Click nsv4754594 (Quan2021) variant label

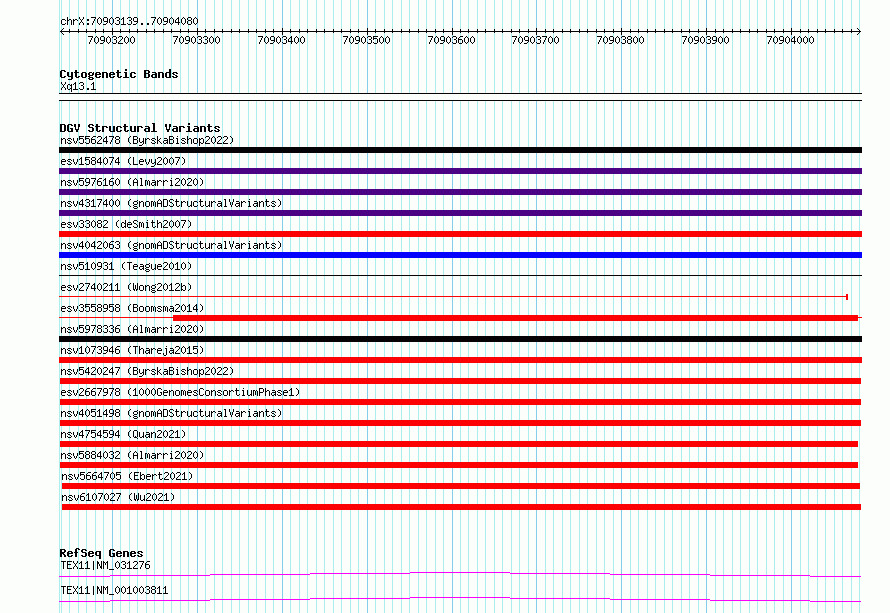tap(123, 434)
